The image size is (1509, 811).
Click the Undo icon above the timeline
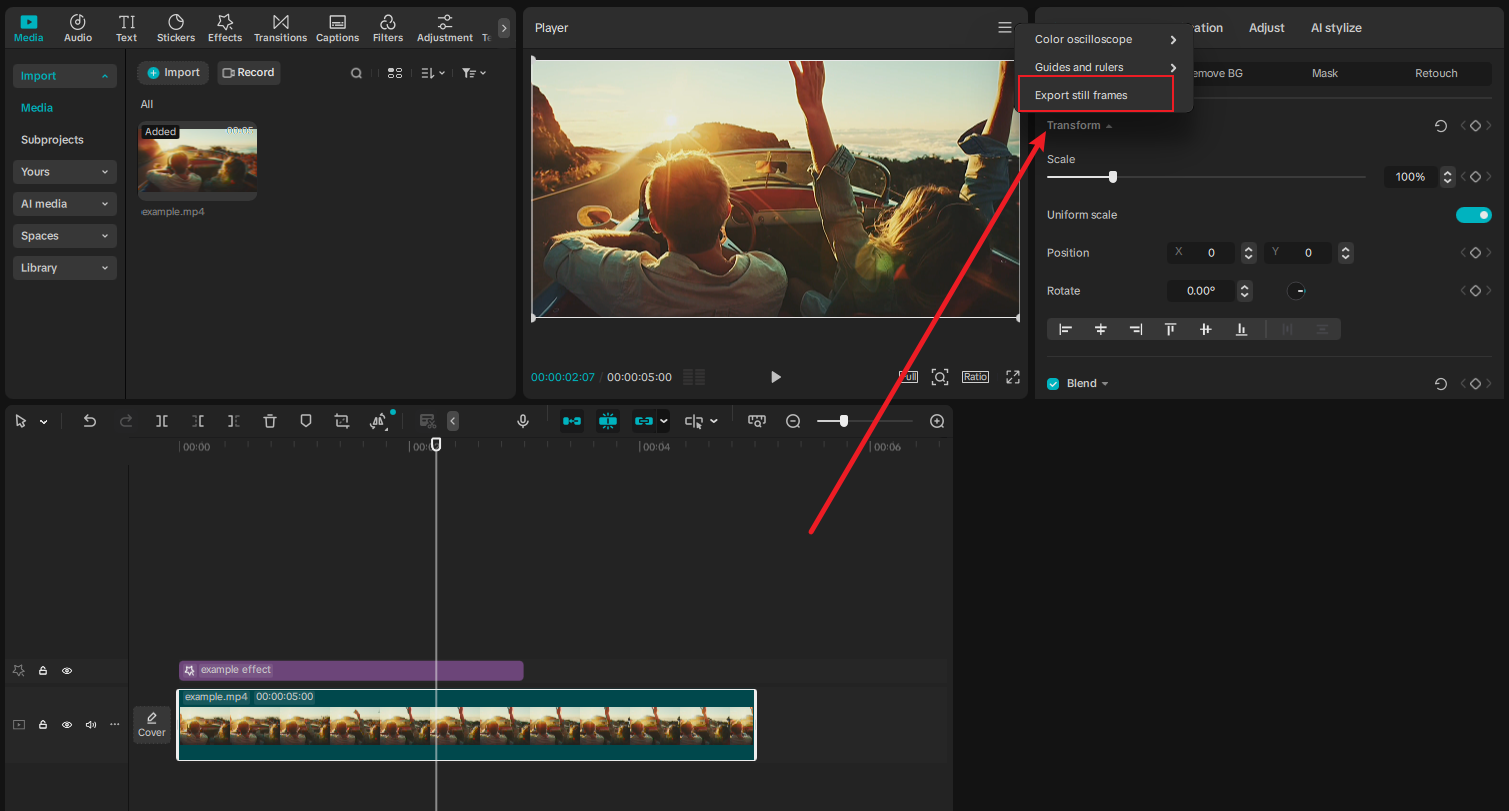tap(89, 421)
